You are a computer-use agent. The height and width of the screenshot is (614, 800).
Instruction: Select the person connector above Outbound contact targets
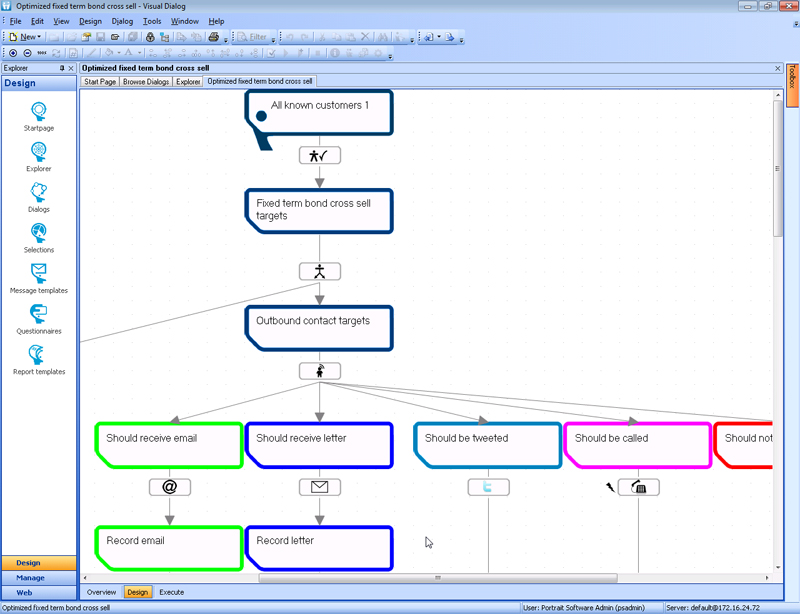point(319,272)
